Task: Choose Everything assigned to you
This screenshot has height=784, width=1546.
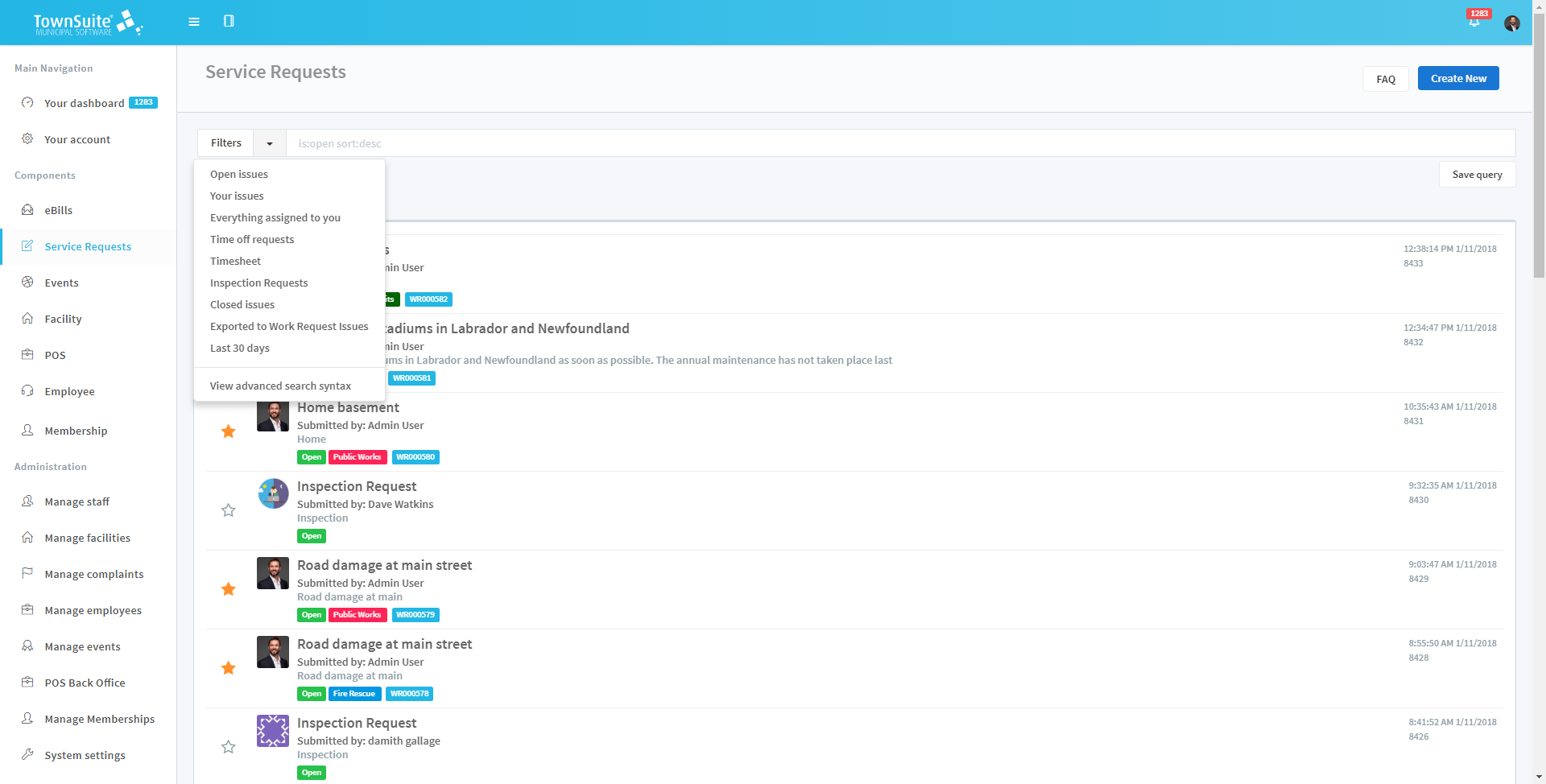Action: pos(275,217)
